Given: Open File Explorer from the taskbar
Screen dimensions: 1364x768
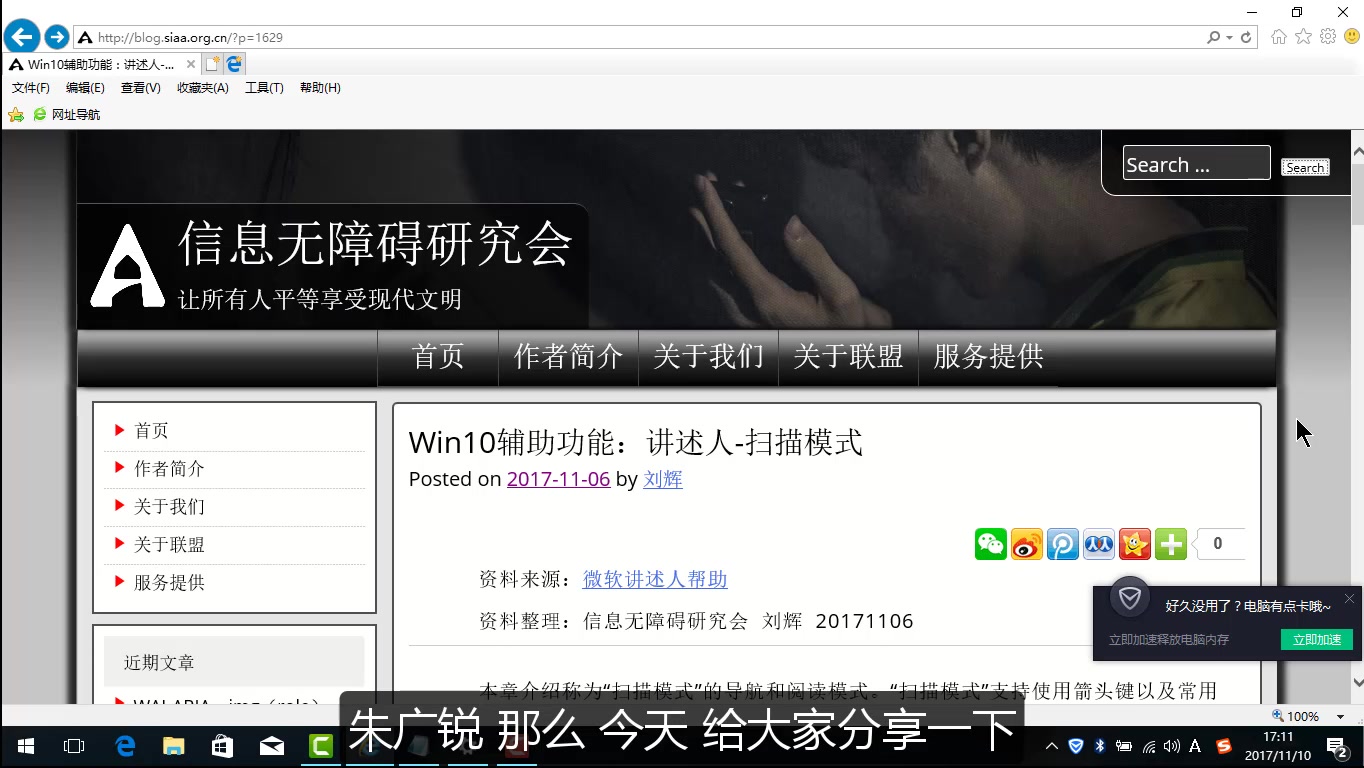Looking at the screenshot, I should pos(174,746).
